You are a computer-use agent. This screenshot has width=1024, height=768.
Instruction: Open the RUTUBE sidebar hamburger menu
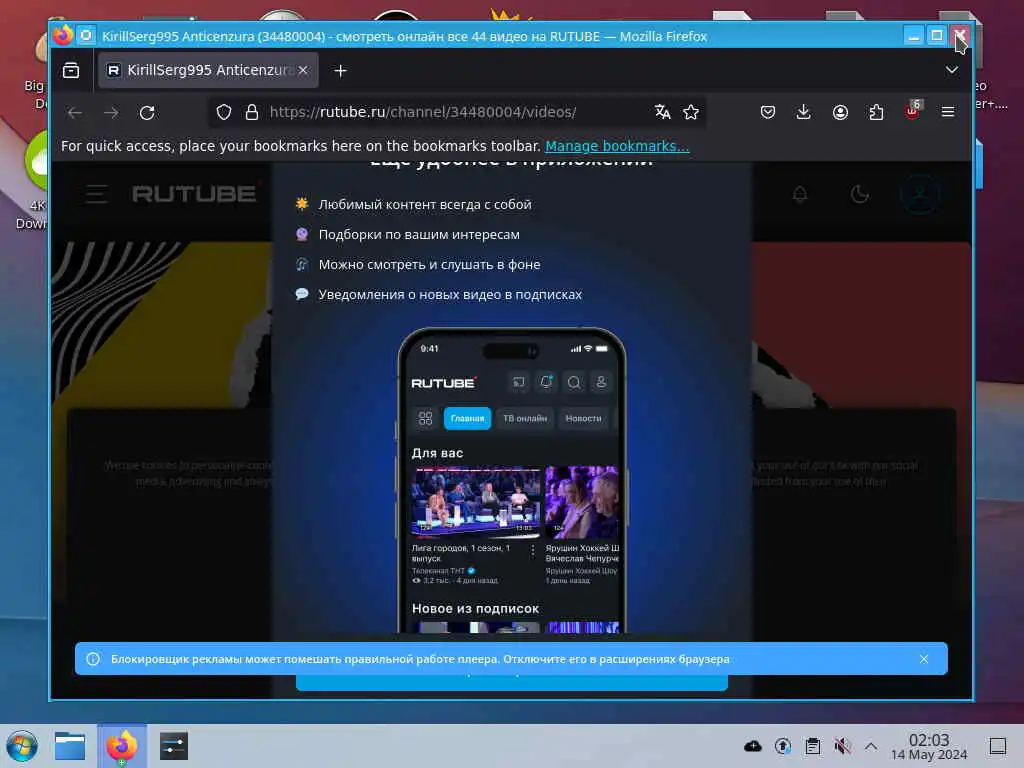(97, 194)
